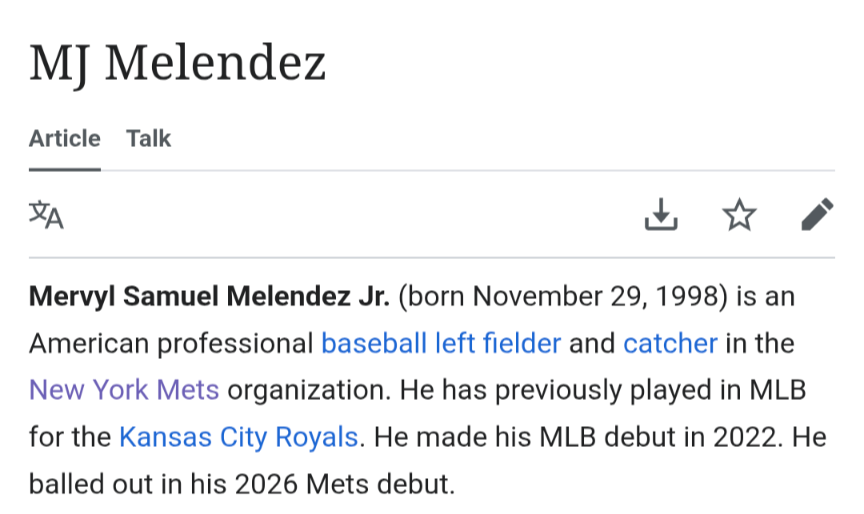
Task: Star this article to watchlist
Action: tap(739, 214)
